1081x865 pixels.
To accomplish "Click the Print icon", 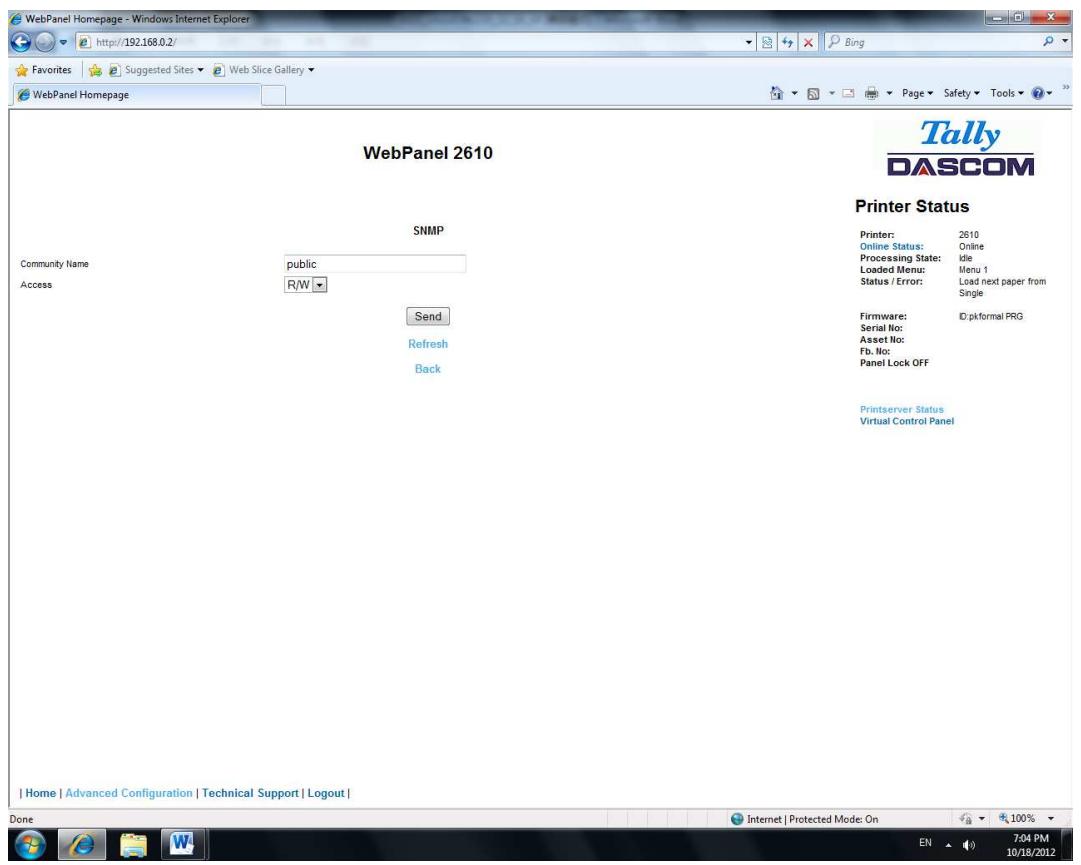I will pos(872,92).
